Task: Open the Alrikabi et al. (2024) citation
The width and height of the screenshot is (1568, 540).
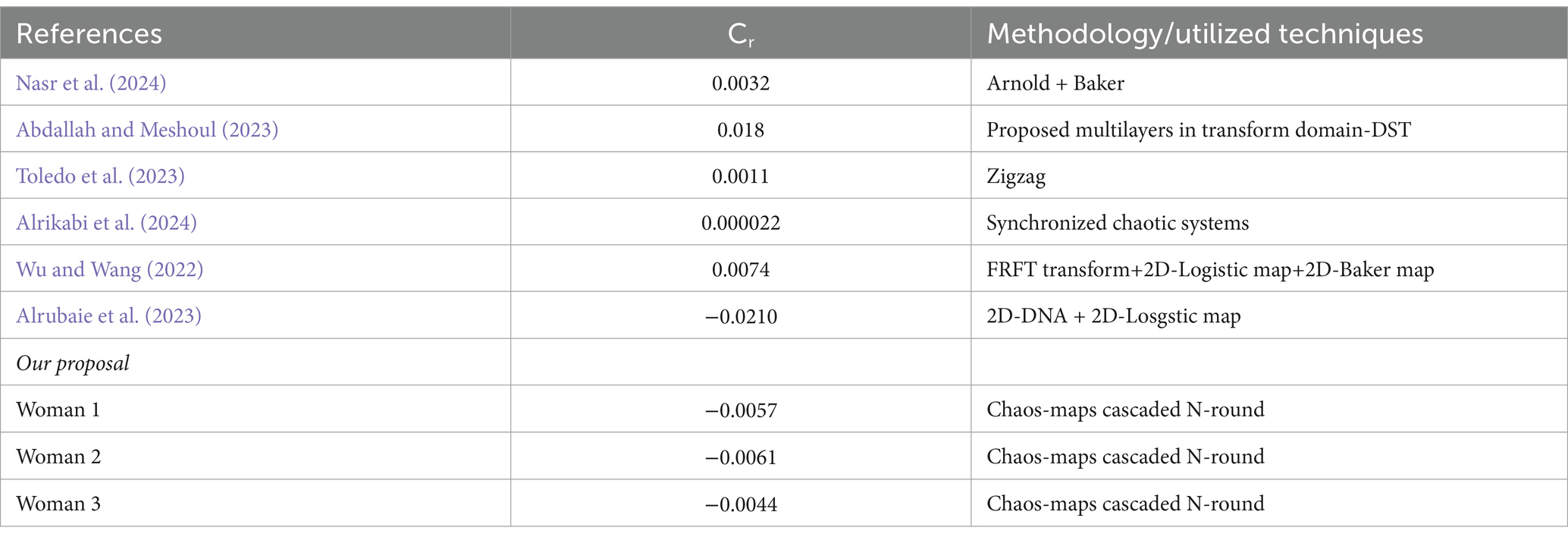Action: 106,223
